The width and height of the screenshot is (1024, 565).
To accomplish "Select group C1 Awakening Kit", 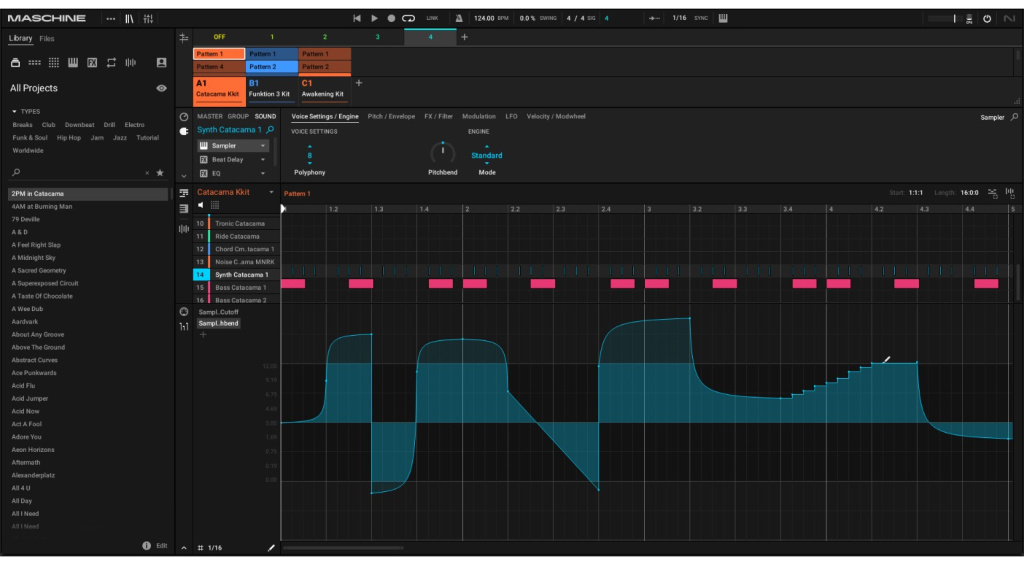I will click(325, 90).
